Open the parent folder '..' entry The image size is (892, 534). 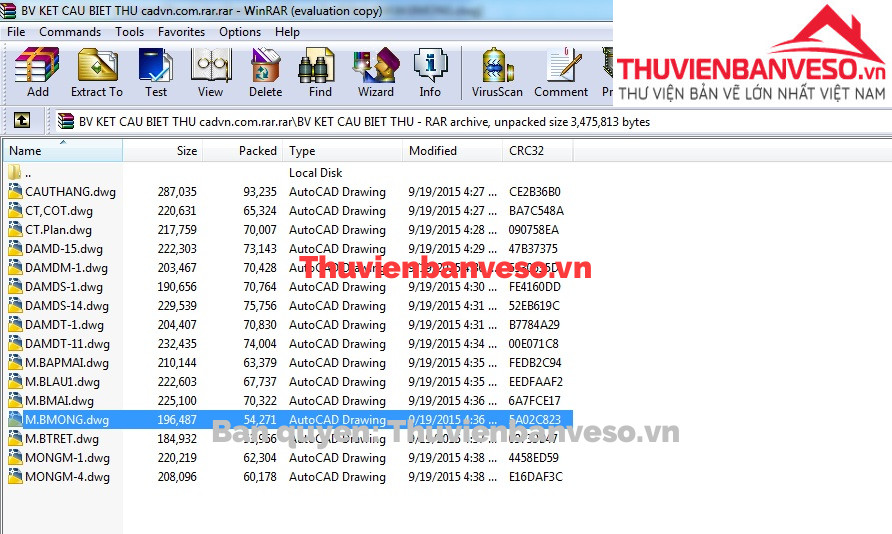click(x=28, y=173)
